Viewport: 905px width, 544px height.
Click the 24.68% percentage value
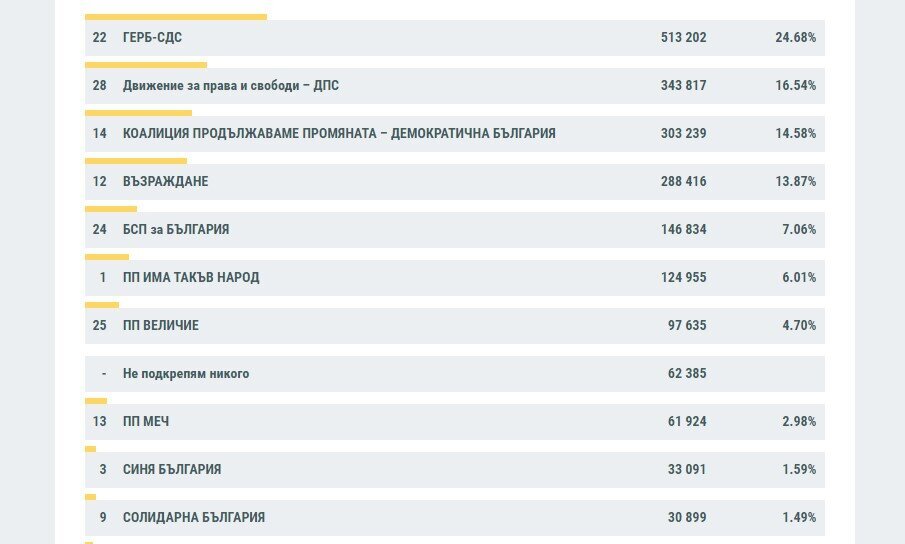tap(795, 37)
